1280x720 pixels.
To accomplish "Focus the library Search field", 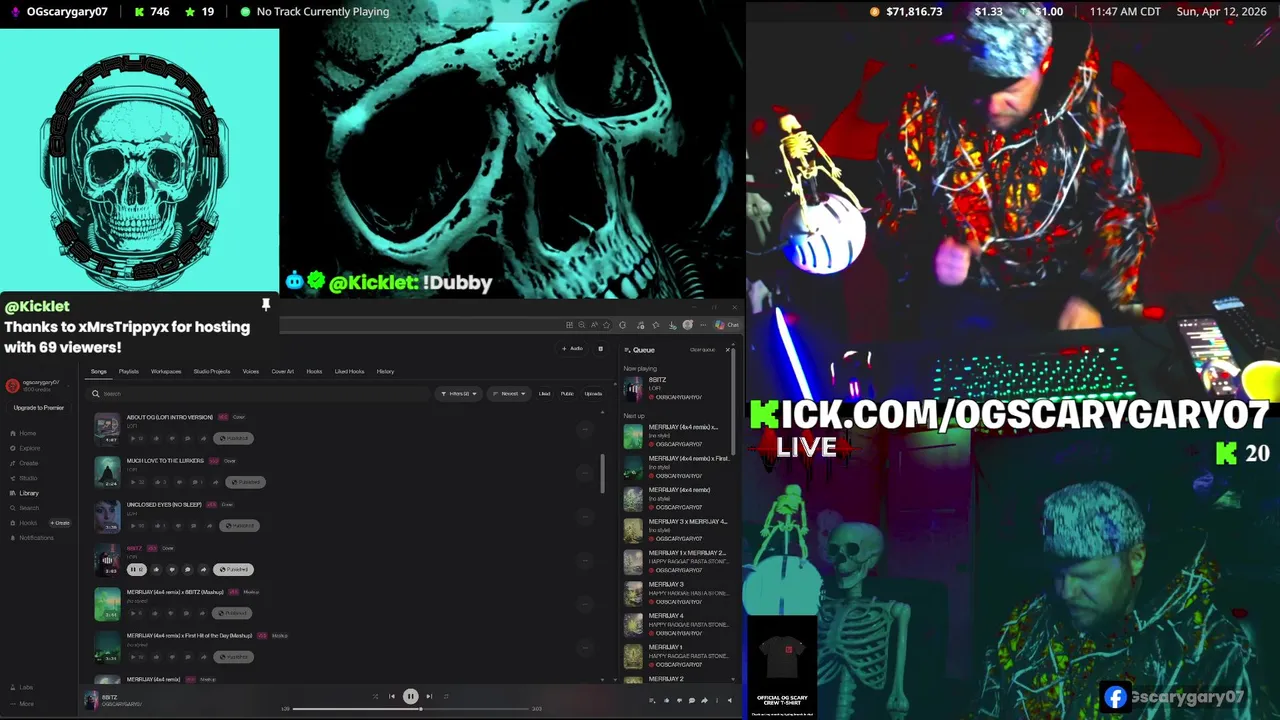I will 260,393.
